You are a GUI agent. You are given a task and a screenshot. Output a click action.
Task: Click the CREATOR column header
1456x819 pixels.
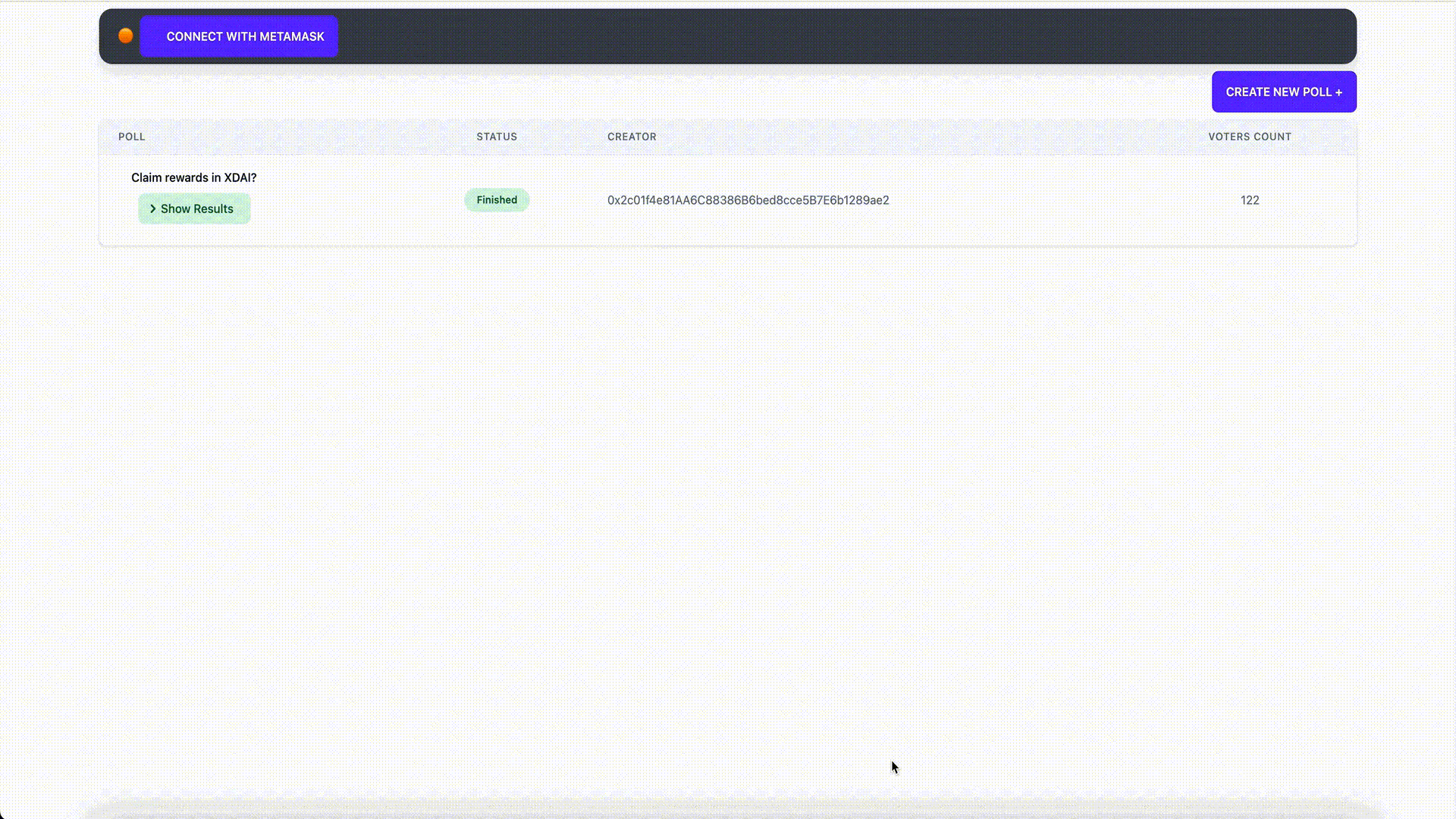click(x=632, y=136)
